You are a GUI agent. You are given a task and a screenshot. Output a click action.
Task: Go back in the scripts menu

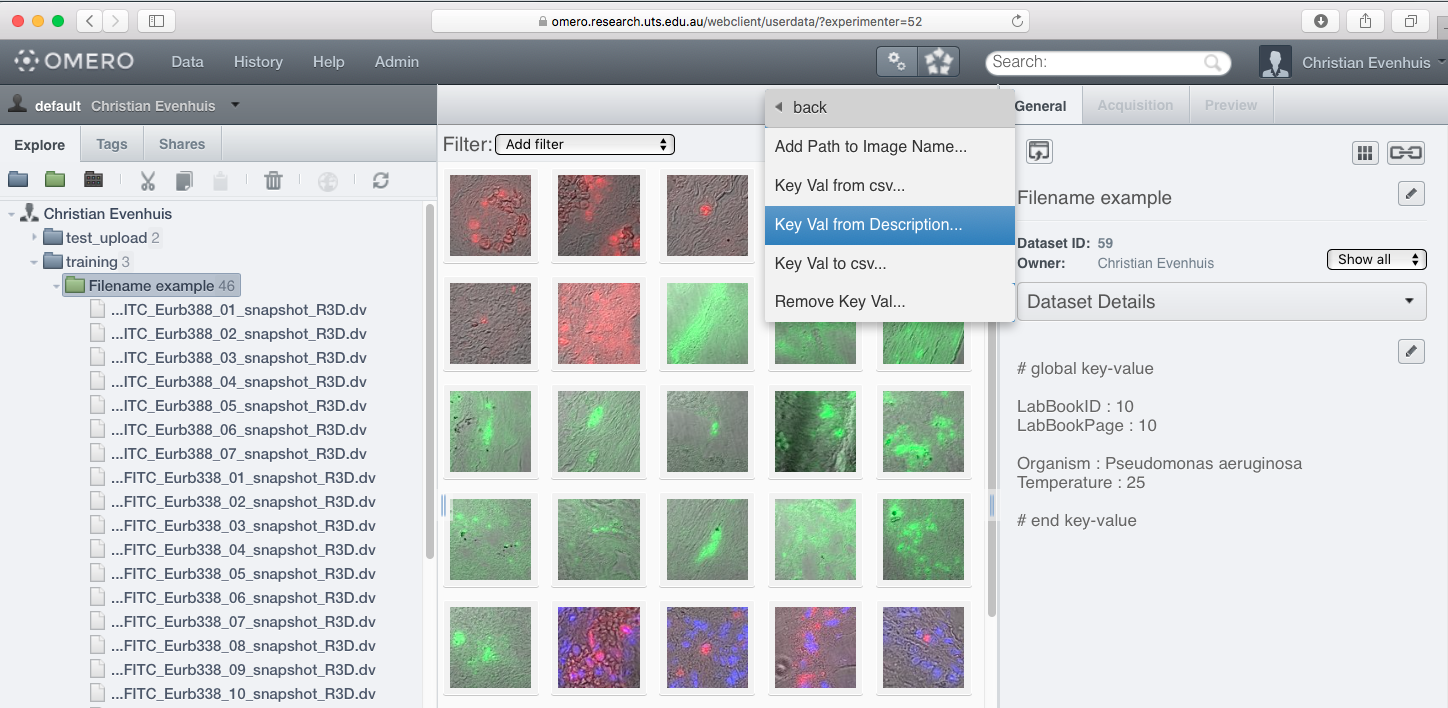pyautogui.click(x=889, y=108)
